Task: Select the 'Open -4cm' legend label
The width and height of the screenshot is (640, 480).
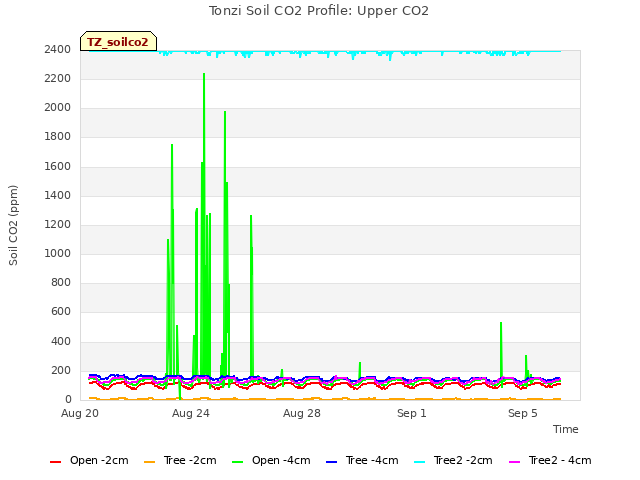Action: pos(281,460)
